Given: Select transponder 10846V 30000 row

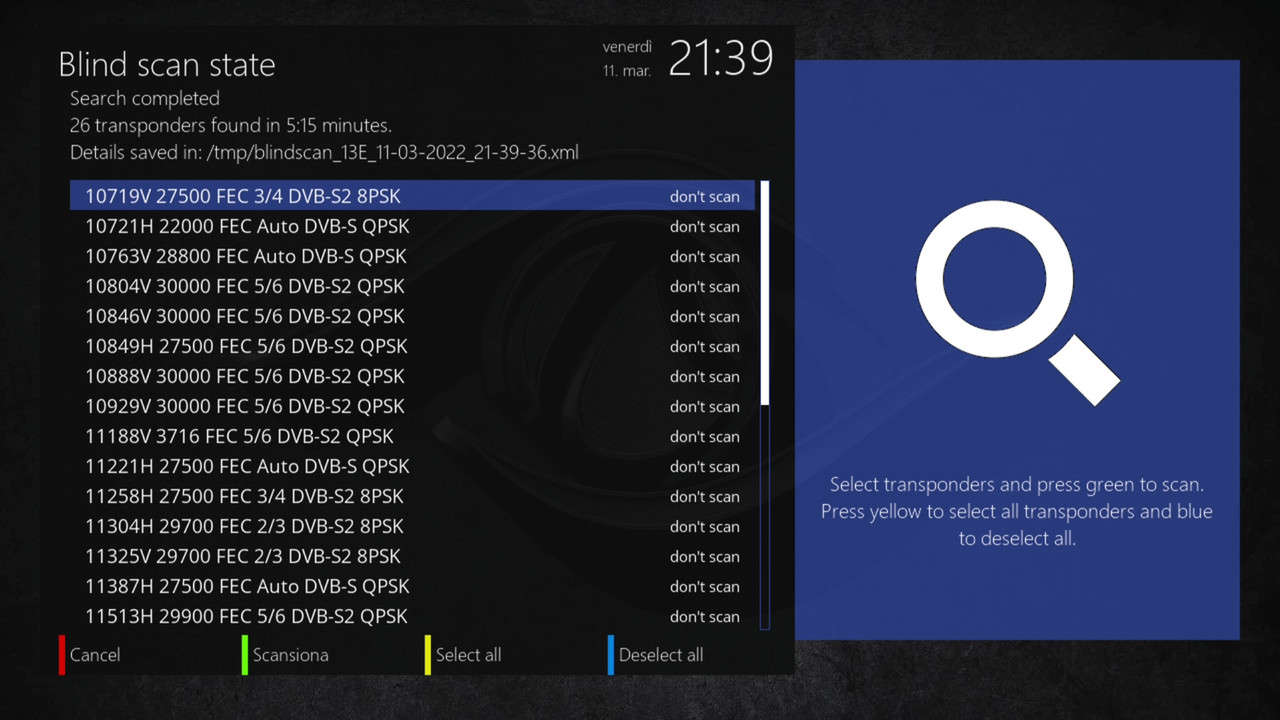Looking at the screenshot, I should coord(412,316).
